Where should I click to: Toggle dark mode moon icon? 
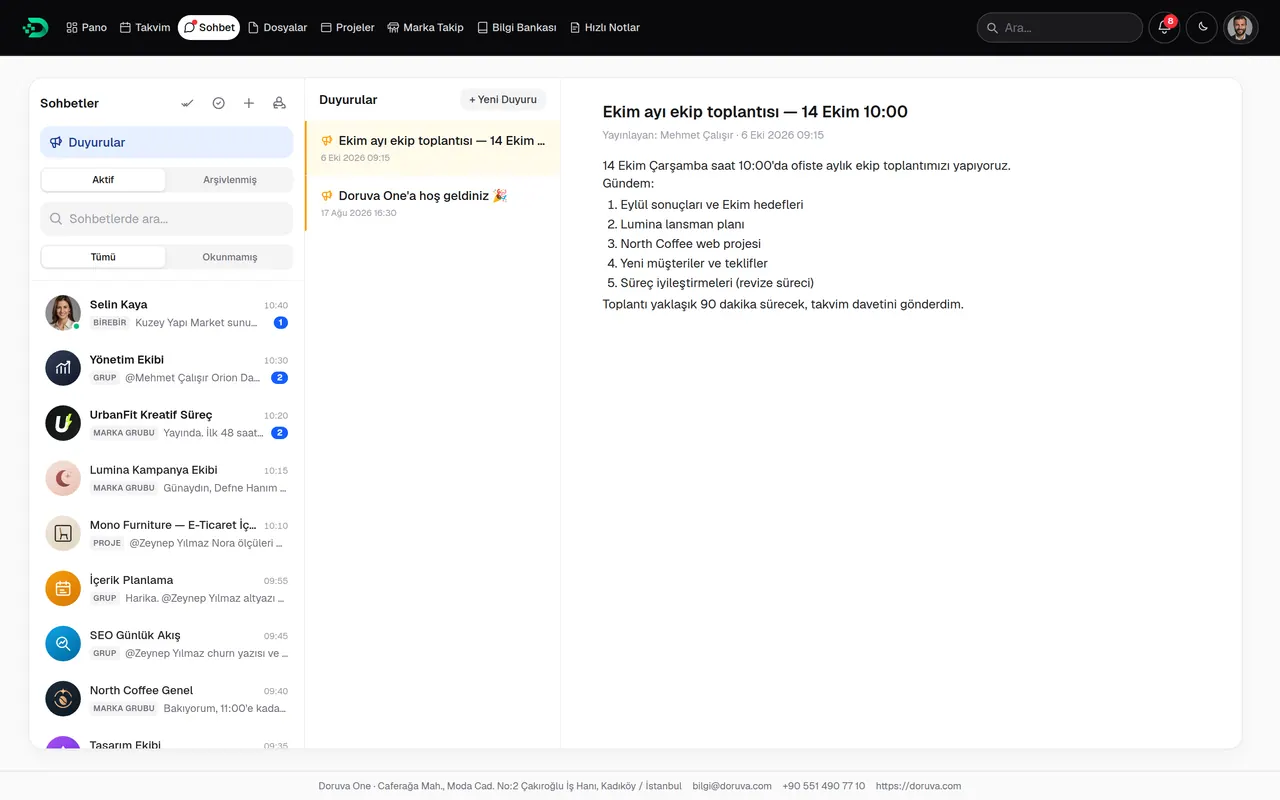[1202, 28]
